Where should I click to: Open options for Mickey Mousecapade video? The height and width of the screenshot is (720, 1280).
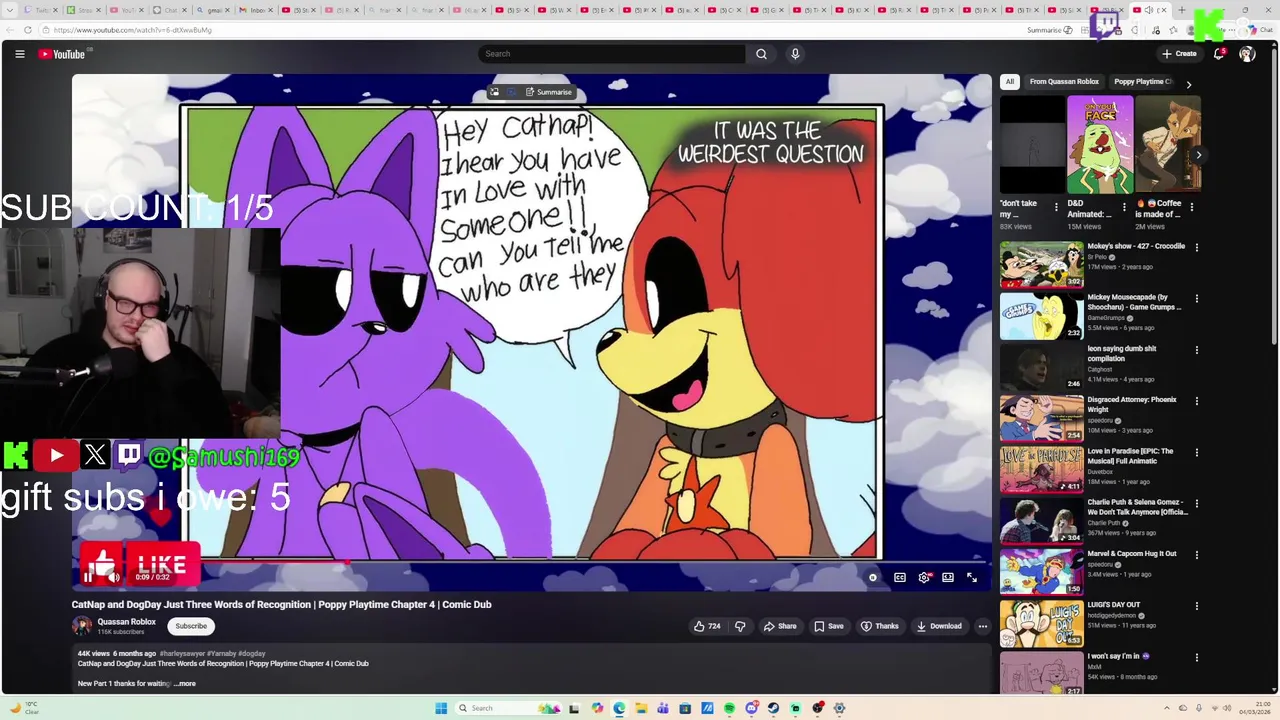(1197, 298)
